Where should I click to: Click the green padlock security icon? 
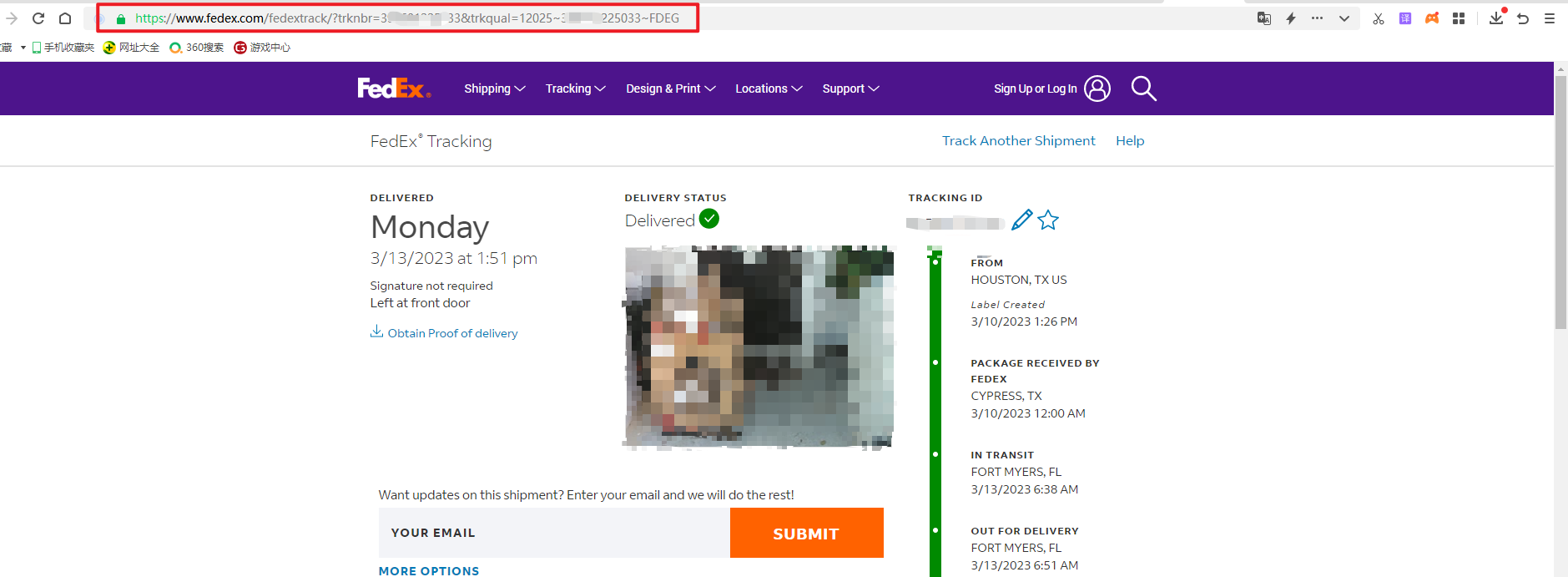(x=121, y=18)
